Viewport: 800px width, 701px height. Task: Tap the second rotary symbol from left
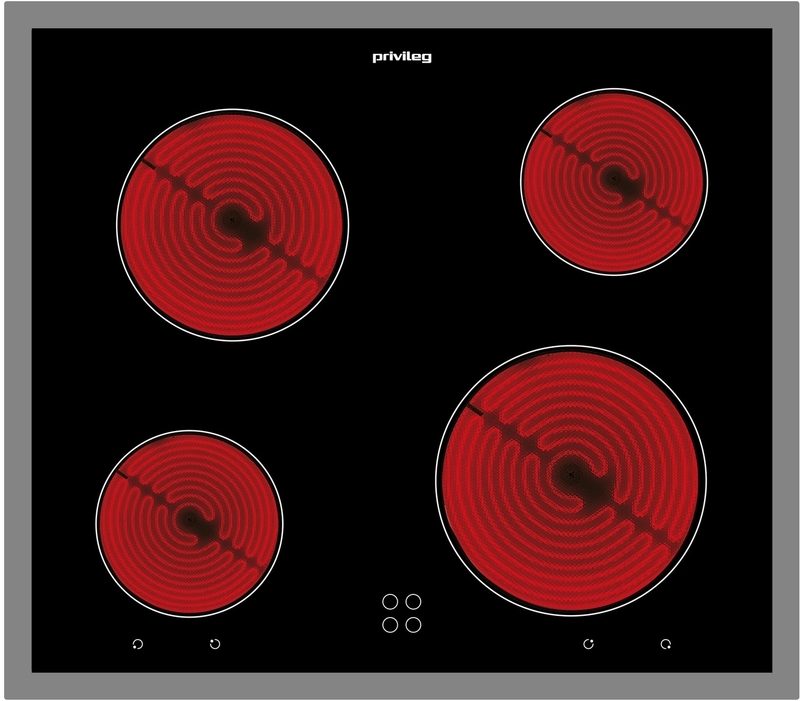click(x=215, y=644)
